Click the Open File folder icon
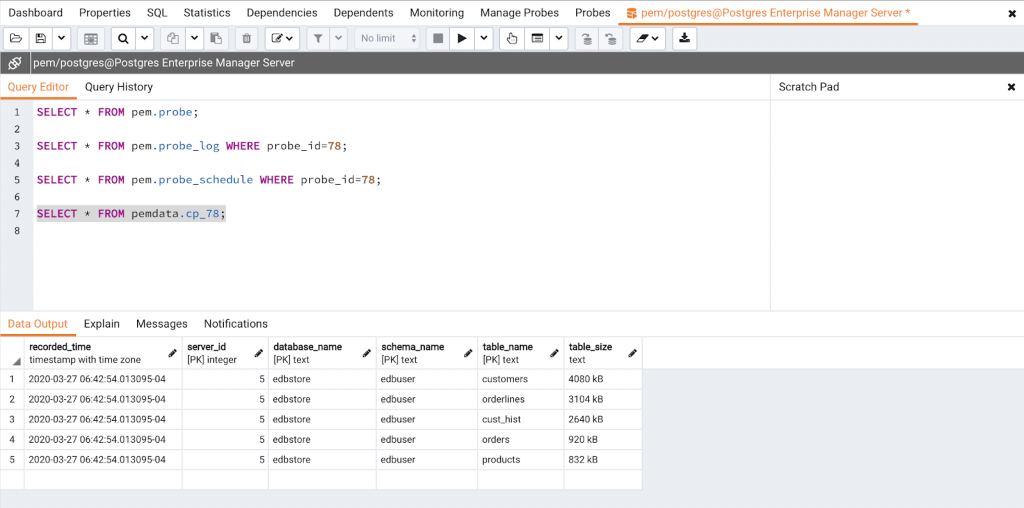The width and height of the screenshot is (1024, 508). (16, 38)
